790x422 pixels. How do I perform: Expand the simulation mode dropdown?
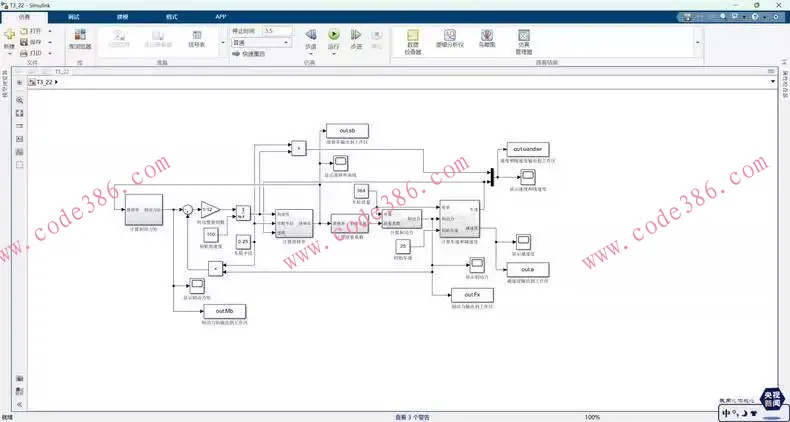point(286,43)
